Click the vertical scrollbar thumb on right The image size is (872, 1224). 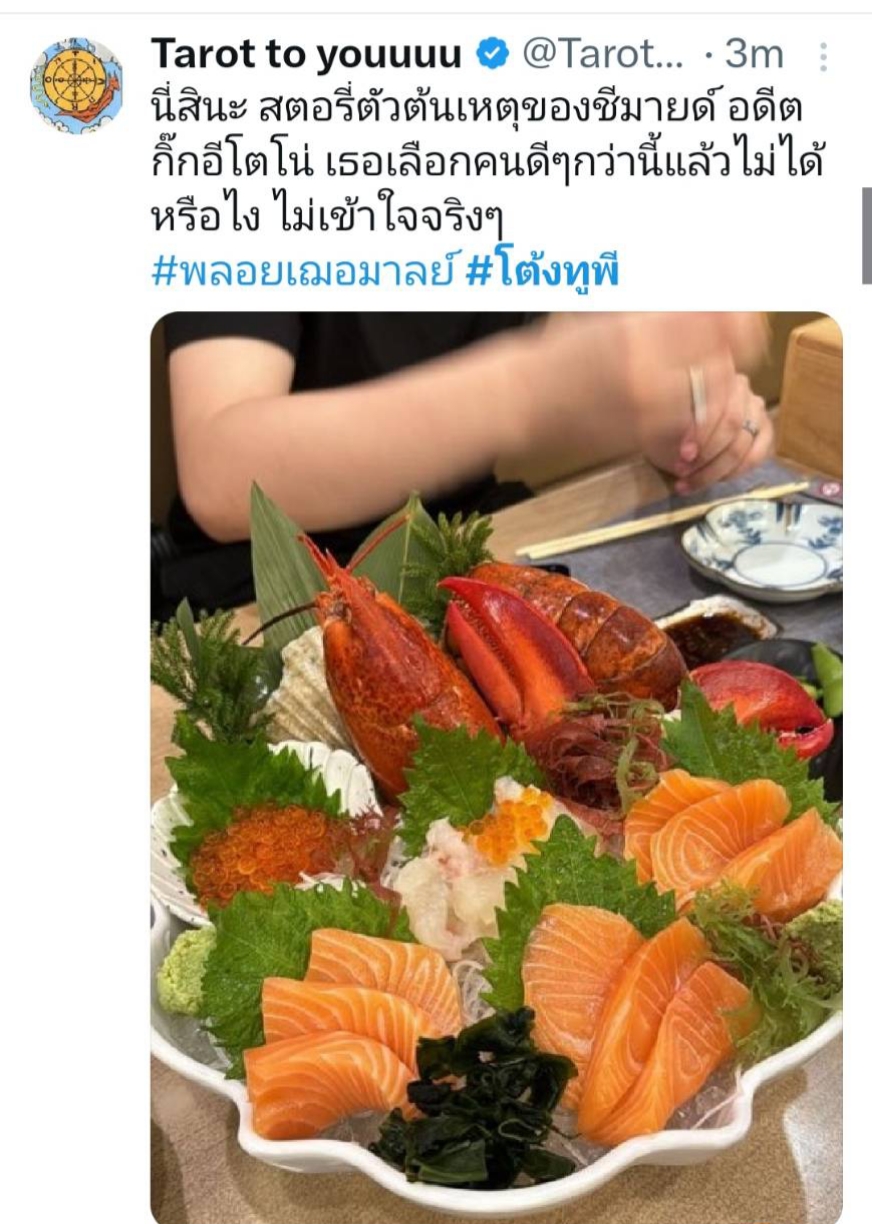pyautogui.click(x=866, y=237)
